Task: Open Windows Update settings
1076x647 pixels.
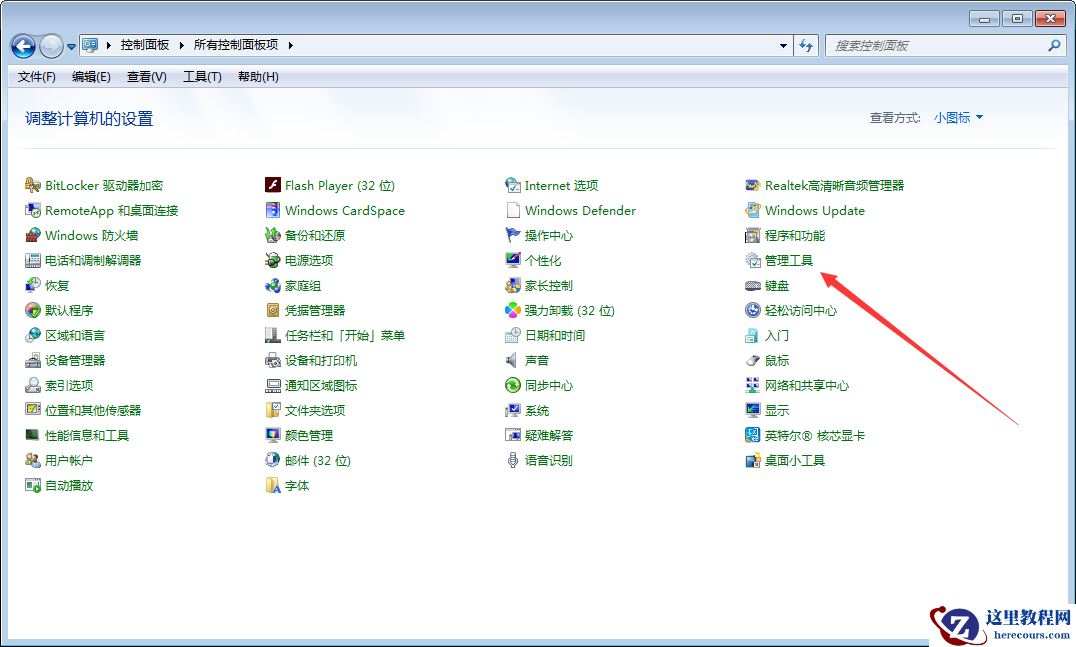Action: click(814, 210)
